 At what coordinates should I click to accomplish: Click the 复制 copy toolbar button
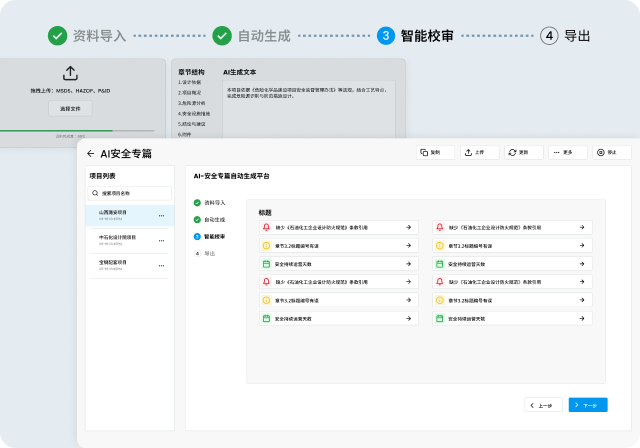click(435, 152)
